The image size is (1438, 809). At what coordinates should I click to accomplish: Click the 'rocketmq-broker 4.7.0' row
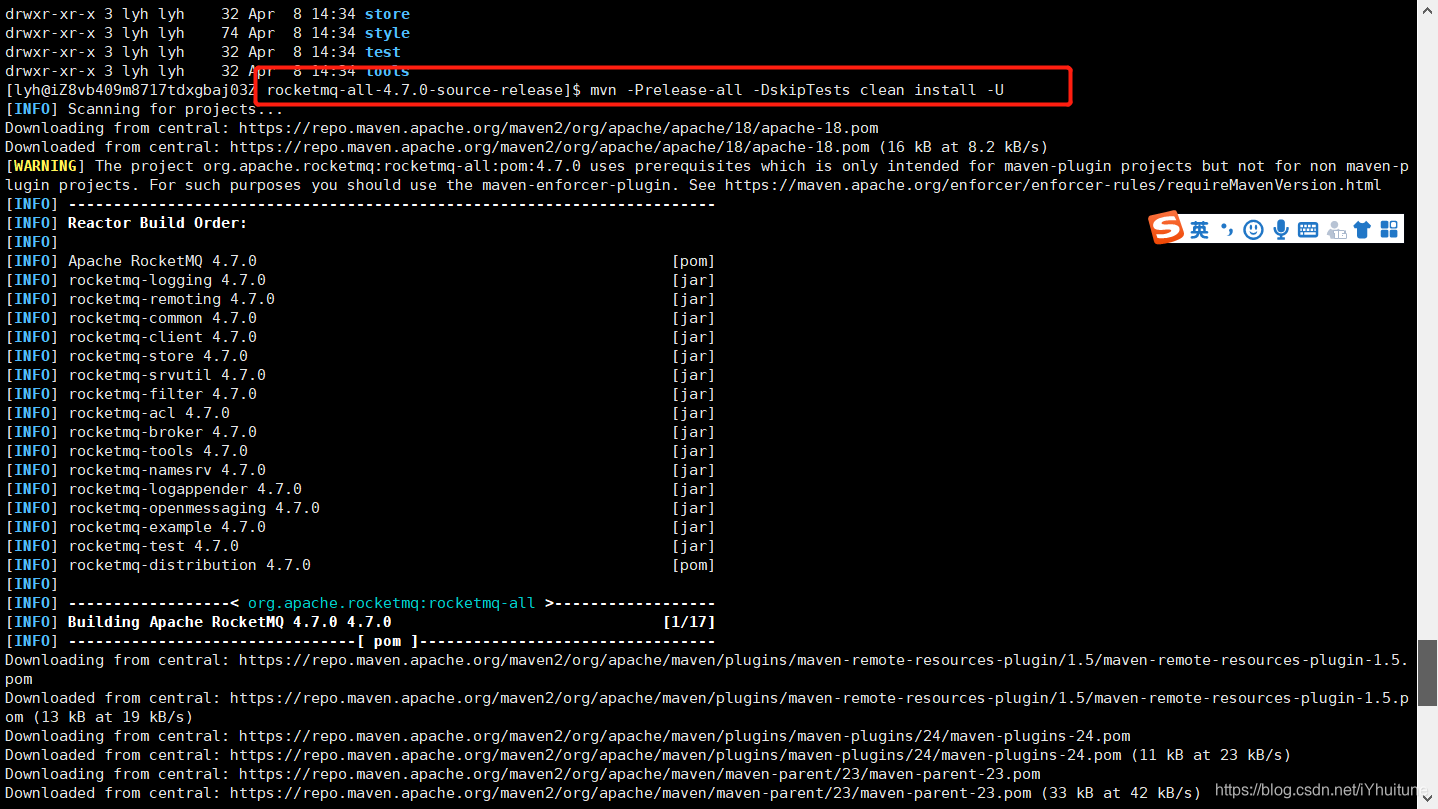click(x=360, y=432)
